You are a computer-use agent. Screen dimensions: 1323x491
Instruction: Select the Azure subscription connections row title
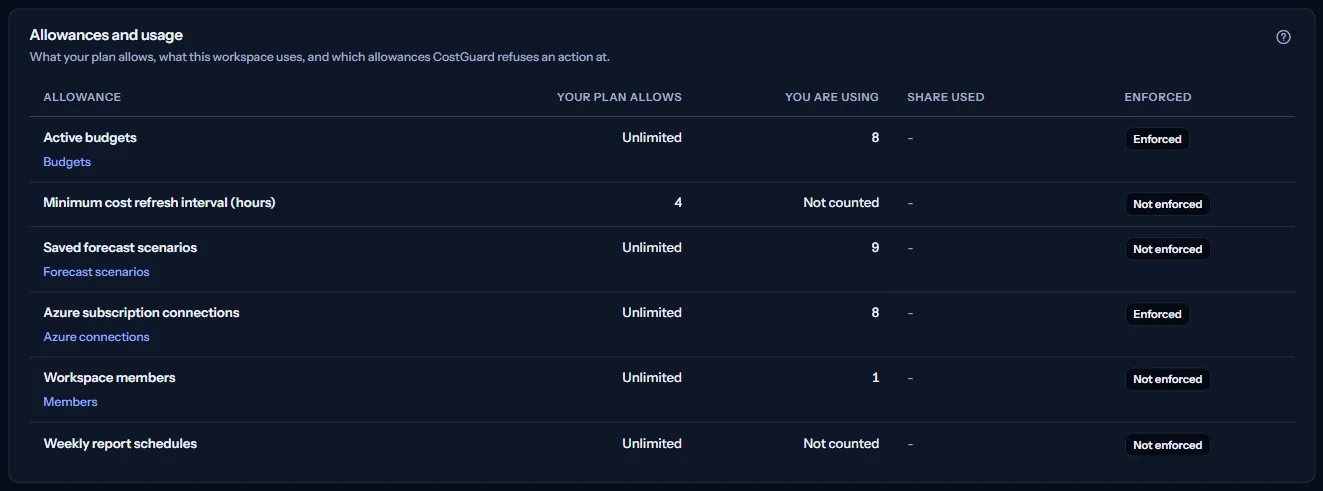point(141,312)
